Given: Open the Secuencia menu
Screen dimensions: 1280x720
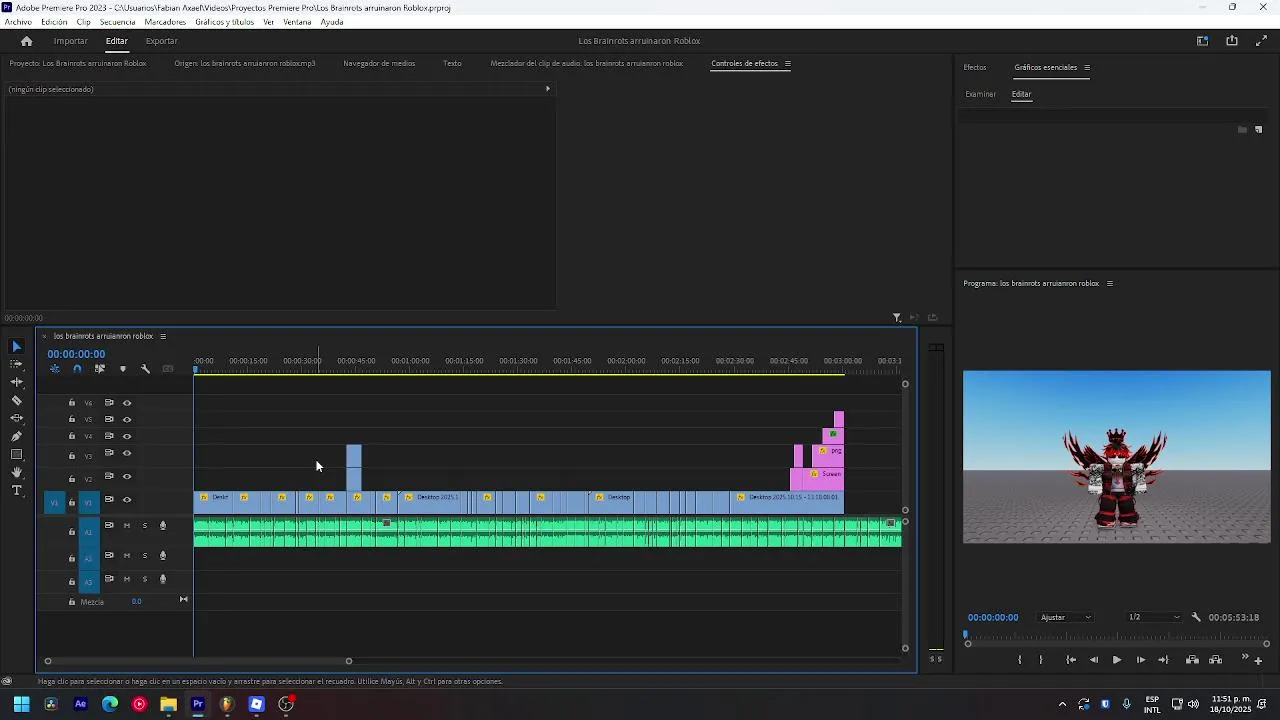Looking at the screenshot, I should click(118, 22).
